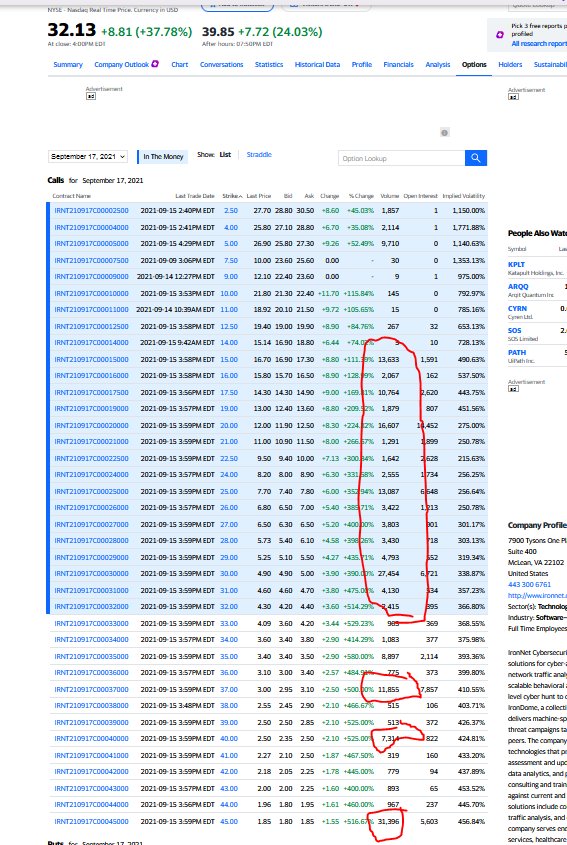567x845 pixels.
Task: Open the CYRN symbol link
Action: [517, 309]
